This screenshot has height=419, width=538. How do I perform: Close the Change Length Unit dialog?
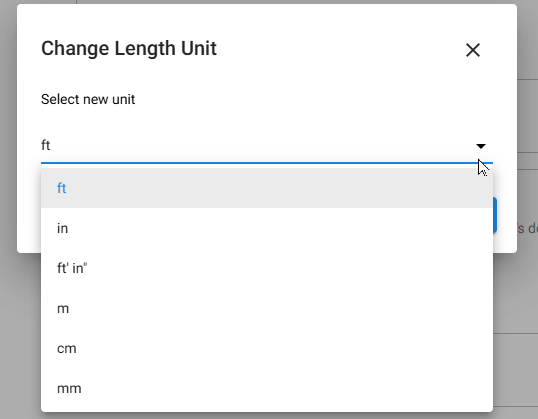coord(472,50)
